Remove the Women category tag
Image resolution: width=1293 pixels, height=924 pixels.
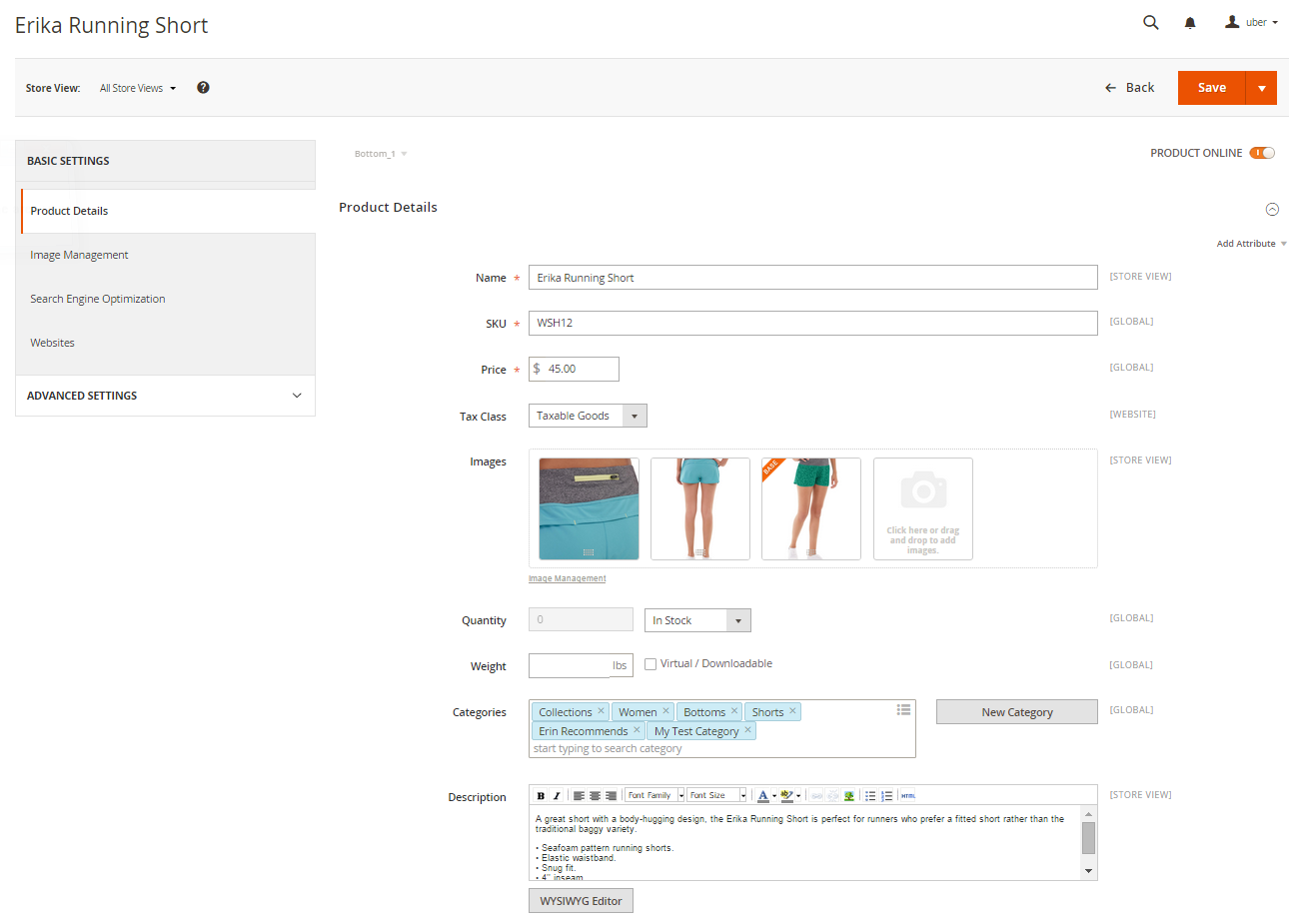point(665,711)
